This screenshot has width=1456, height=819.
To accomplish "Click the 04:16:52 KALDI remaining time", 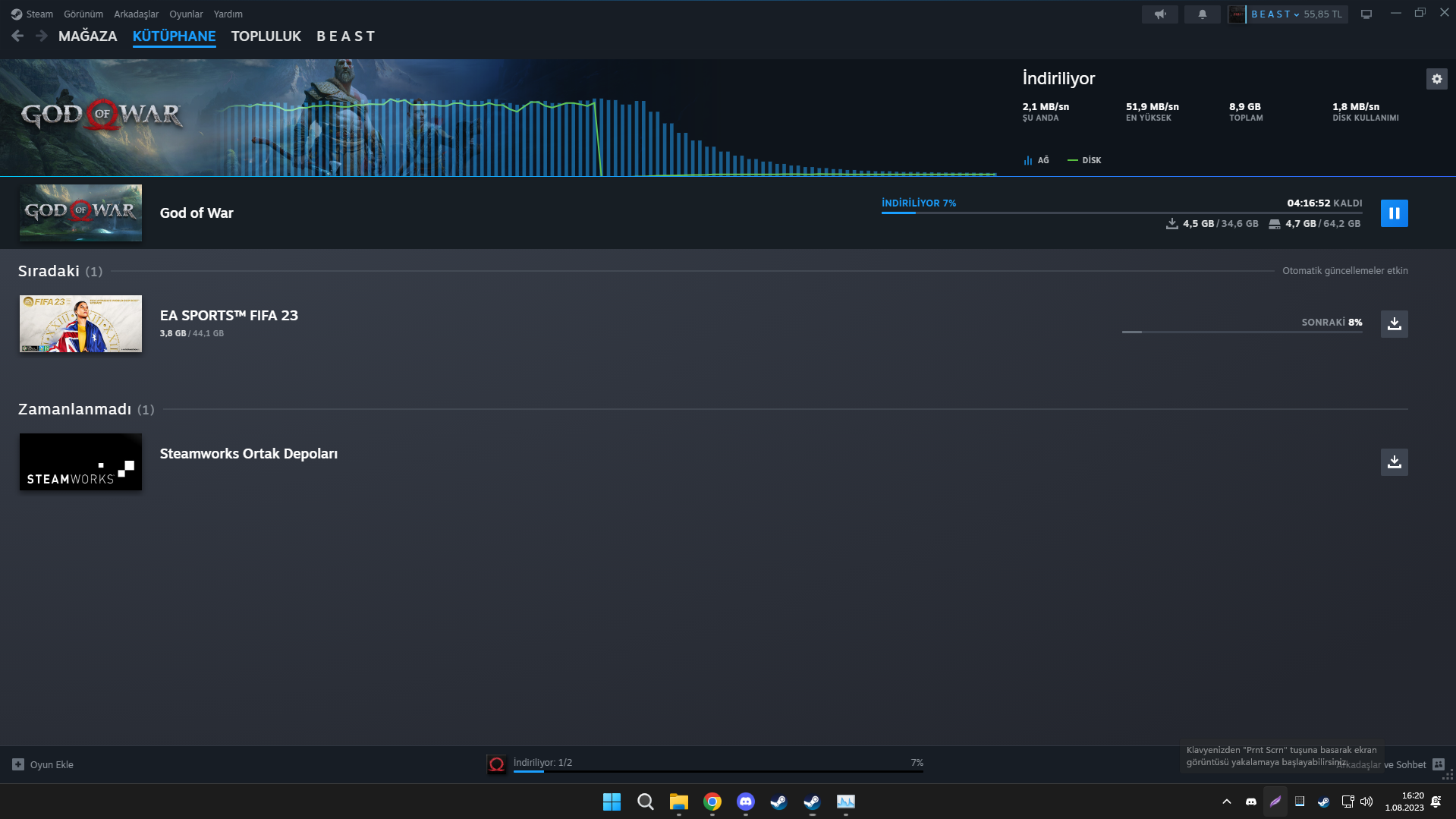I will tap(1325, 203).
